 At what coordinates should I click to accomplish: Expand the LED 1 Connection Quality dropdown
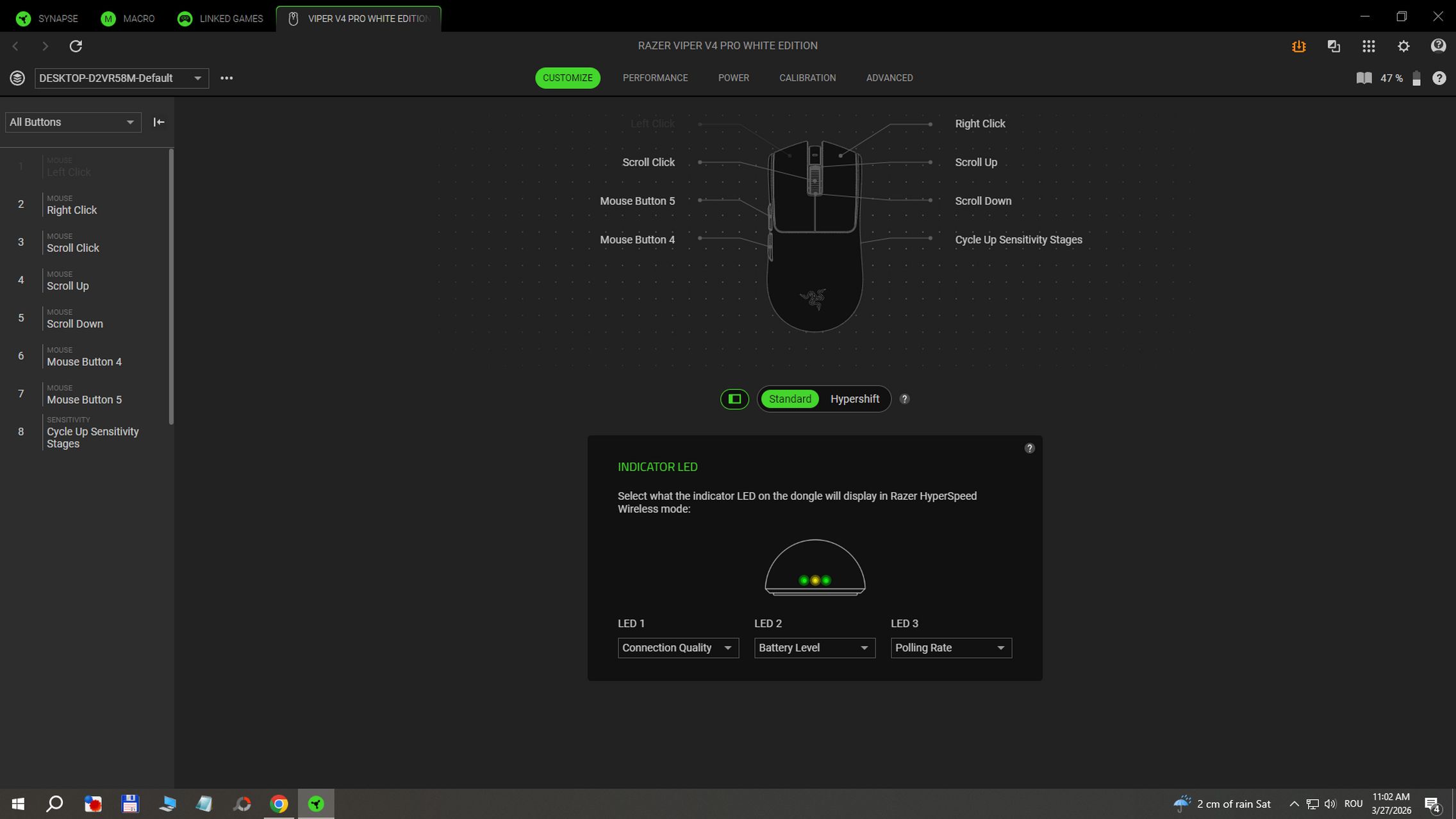(x=677, y=648)
